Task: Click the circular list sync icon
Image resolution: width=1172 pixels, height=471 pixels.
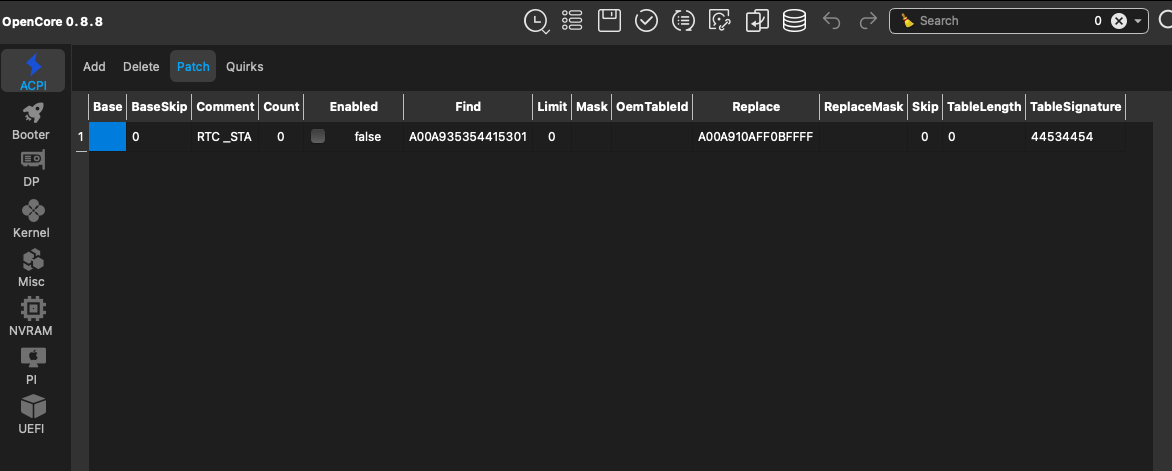Action: pos(683,21)
